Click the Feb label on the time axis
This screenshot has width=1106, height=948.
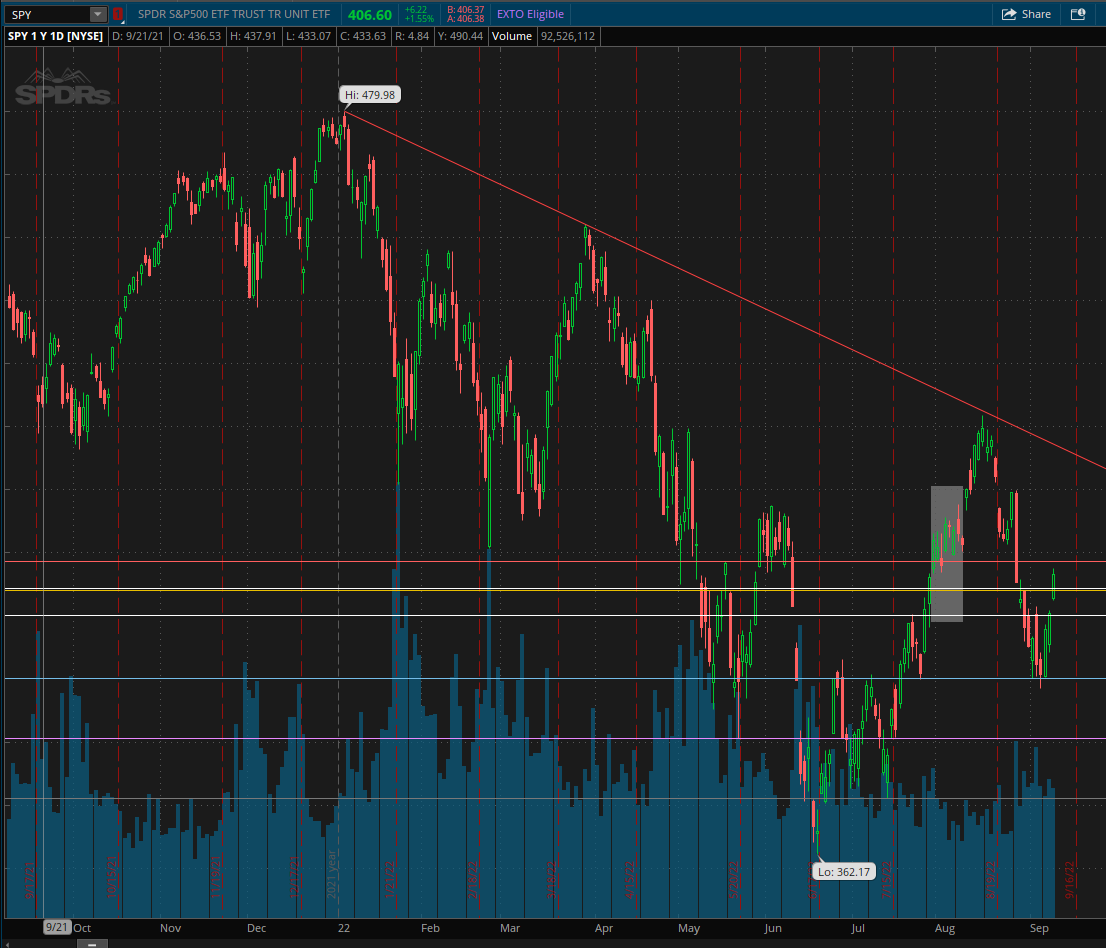tap(430, 928)
